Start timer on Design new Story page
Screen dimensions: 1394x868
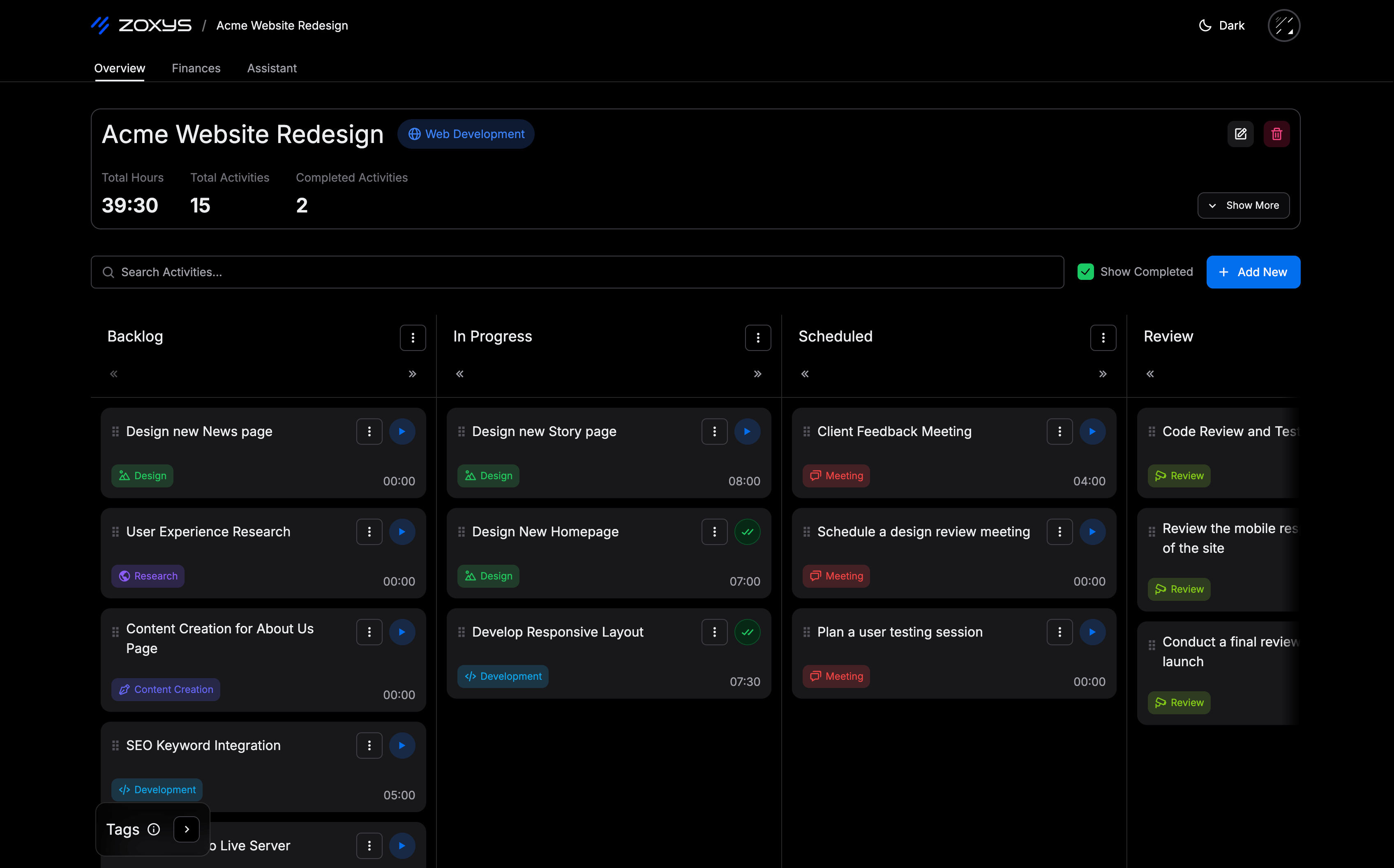tap(747, 431)
